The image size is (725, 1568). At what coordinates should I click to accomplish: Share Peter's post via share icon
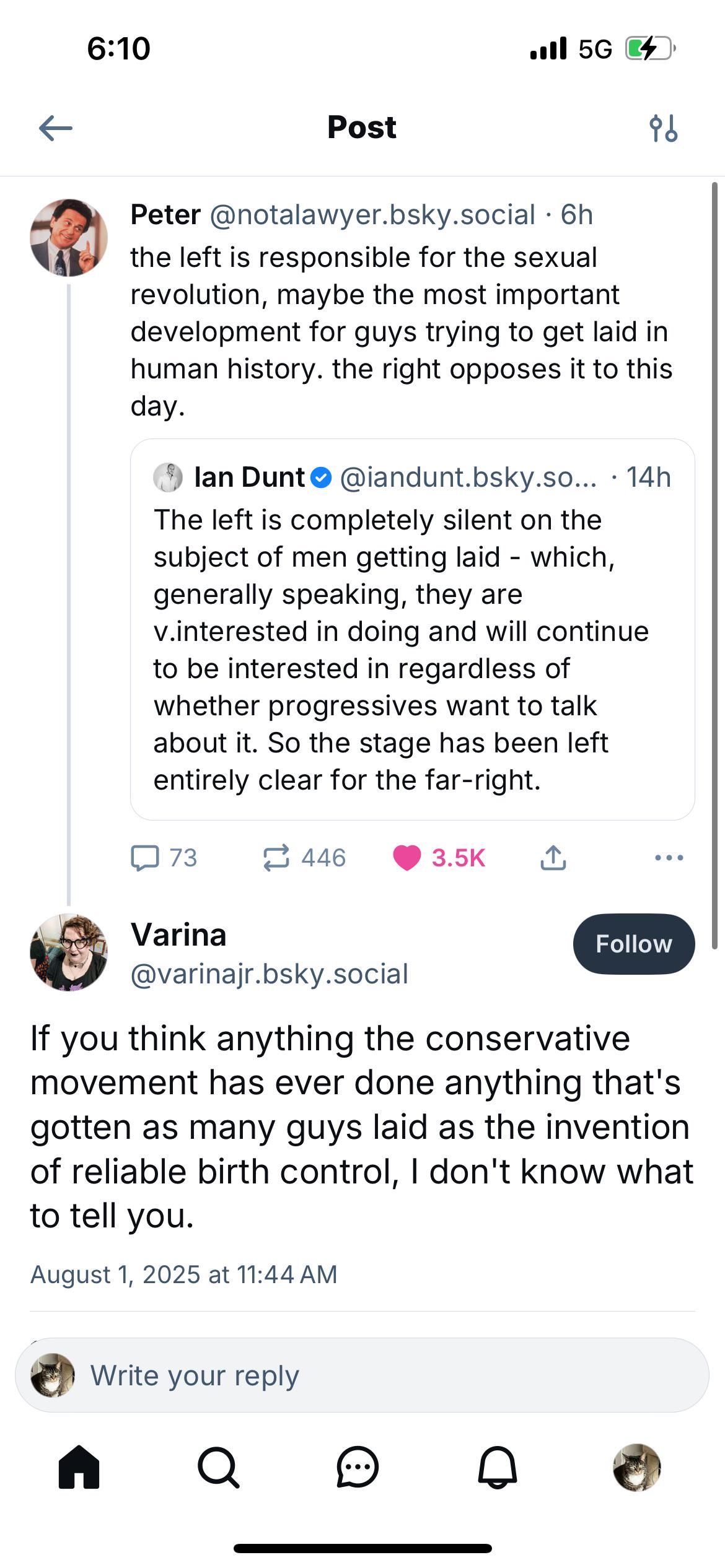click(553, 858)
